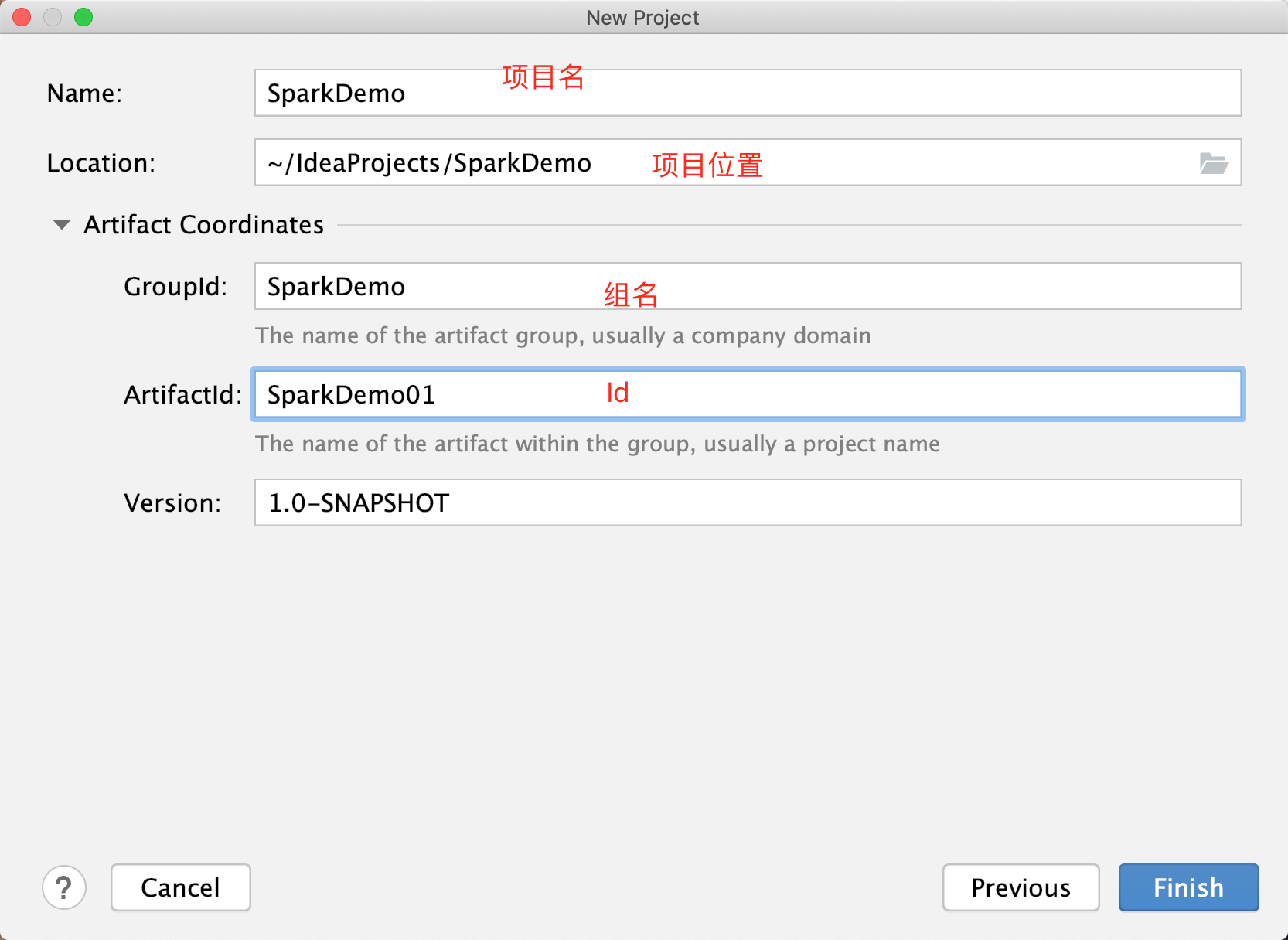Click the New Project dialog title
Image resolution: width=1288 pixels, height=940 pixels.
[x=642, y=17]
